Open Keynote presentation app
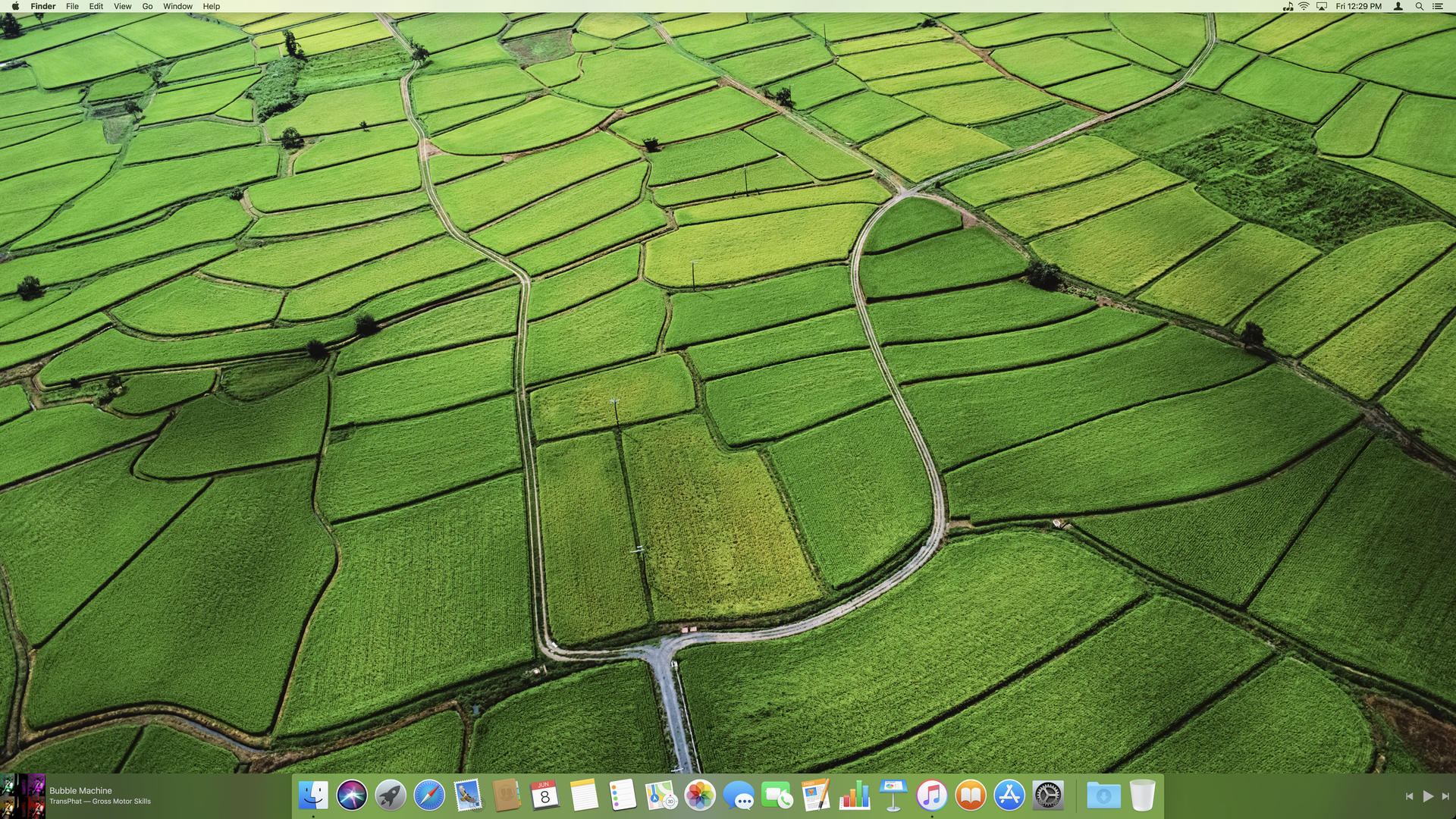The height and width of the screenshot is (819, 1456). pos(893,795)
